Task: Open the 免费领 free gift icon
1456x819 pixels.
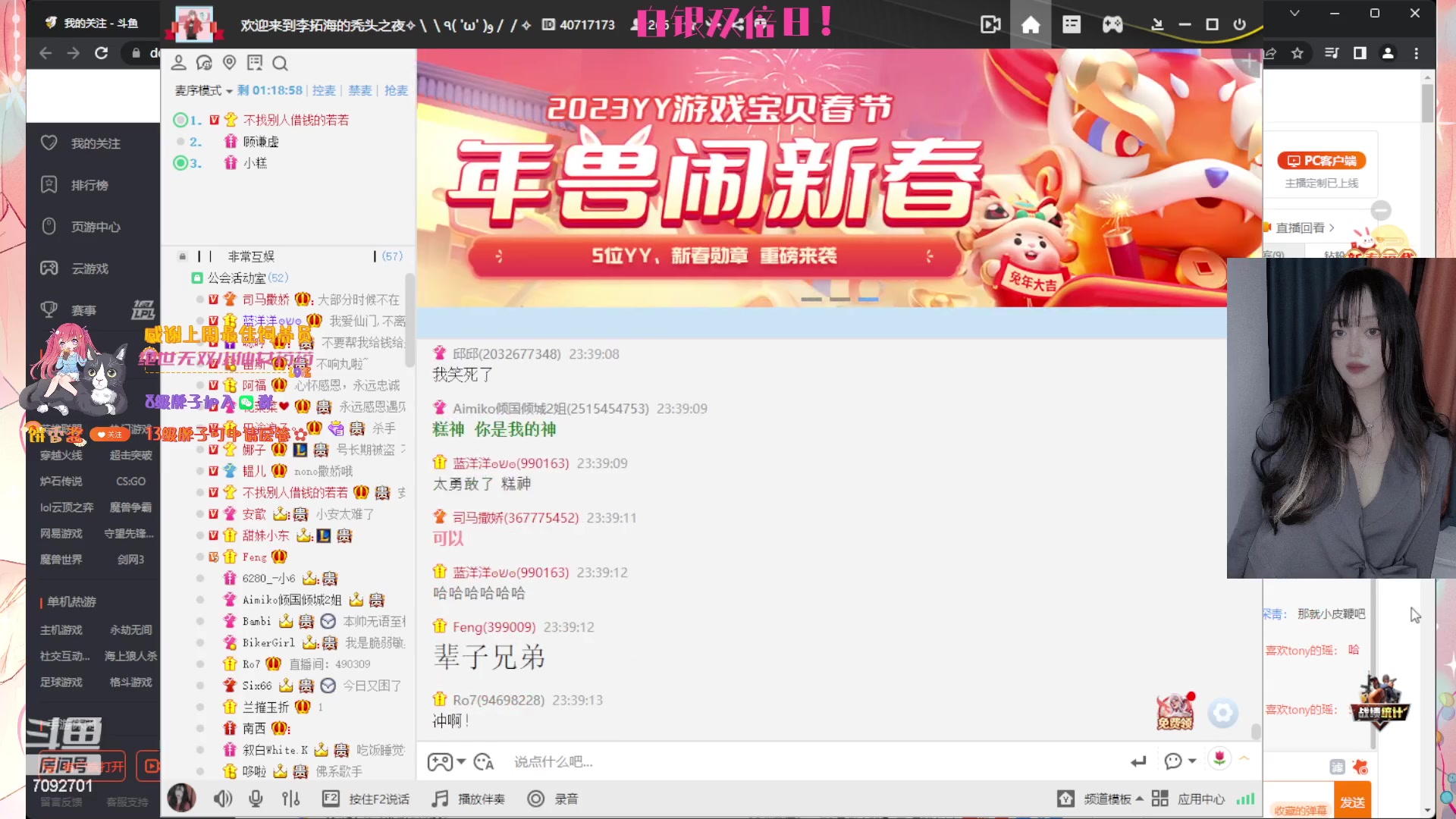Action: click(1175, 711)
